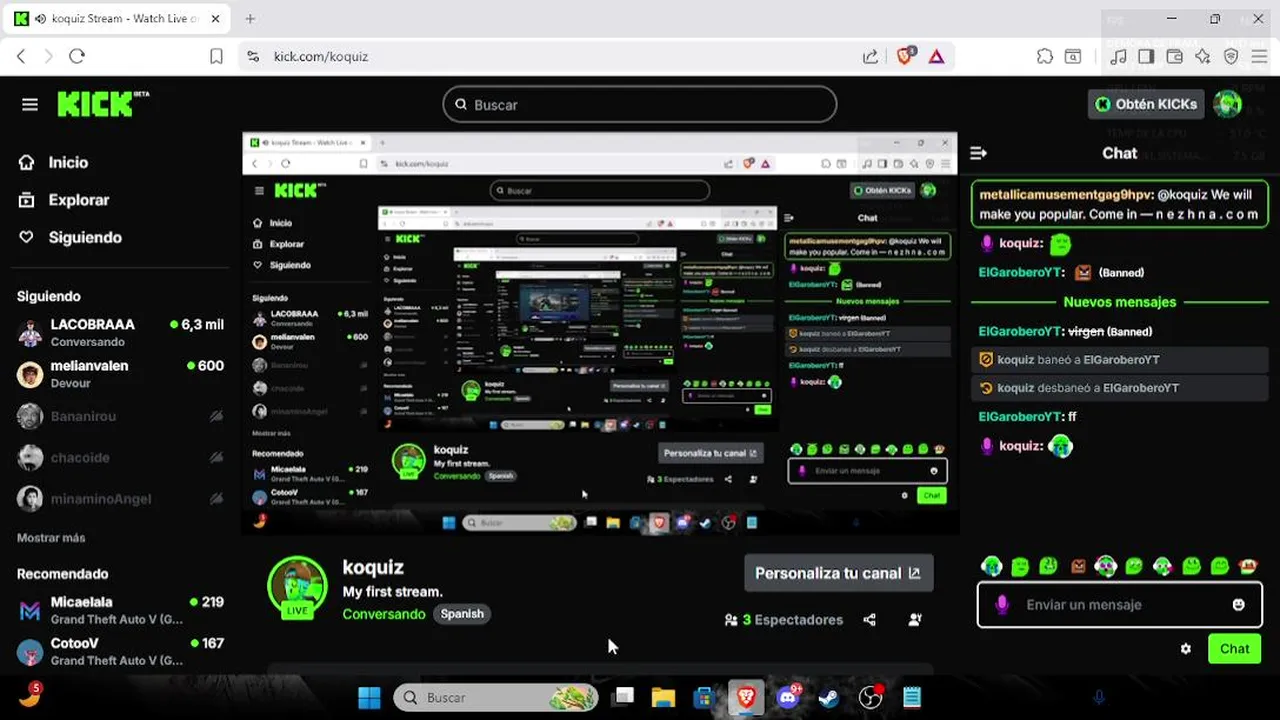This screenshot has width=1280, height=720.
Task: Toggle the browser sidebar panel
Action: coord(1147,57)
